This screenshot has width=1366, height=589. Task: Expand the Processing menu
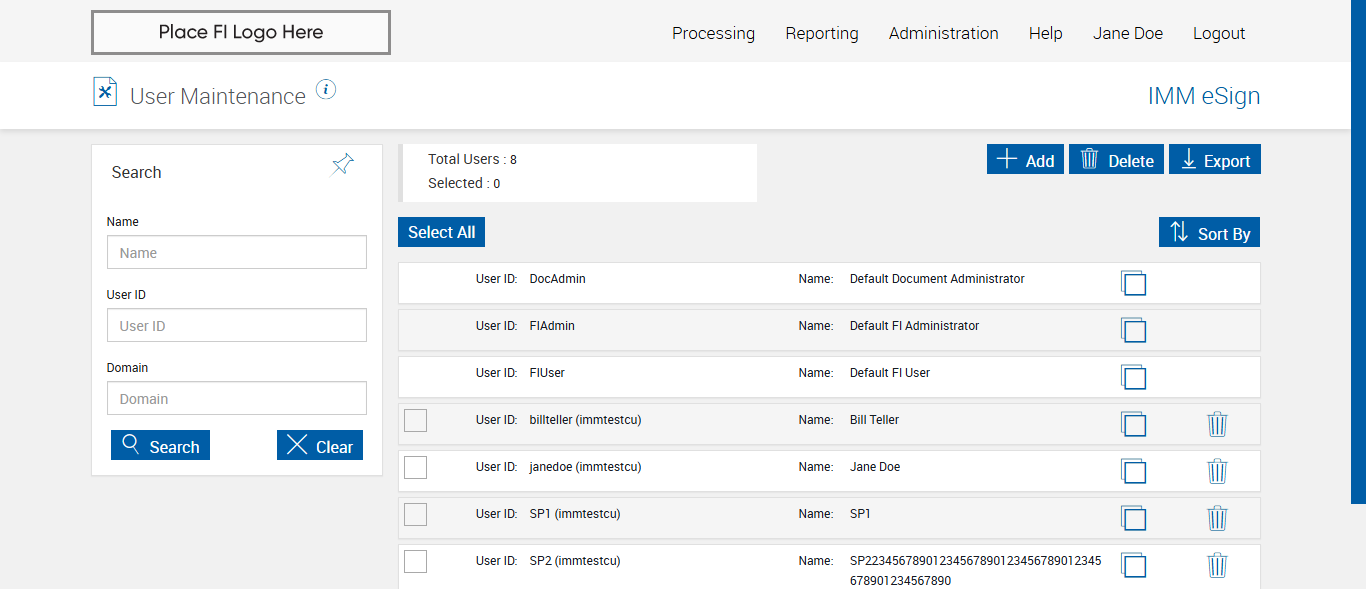(x=713, y=33)
